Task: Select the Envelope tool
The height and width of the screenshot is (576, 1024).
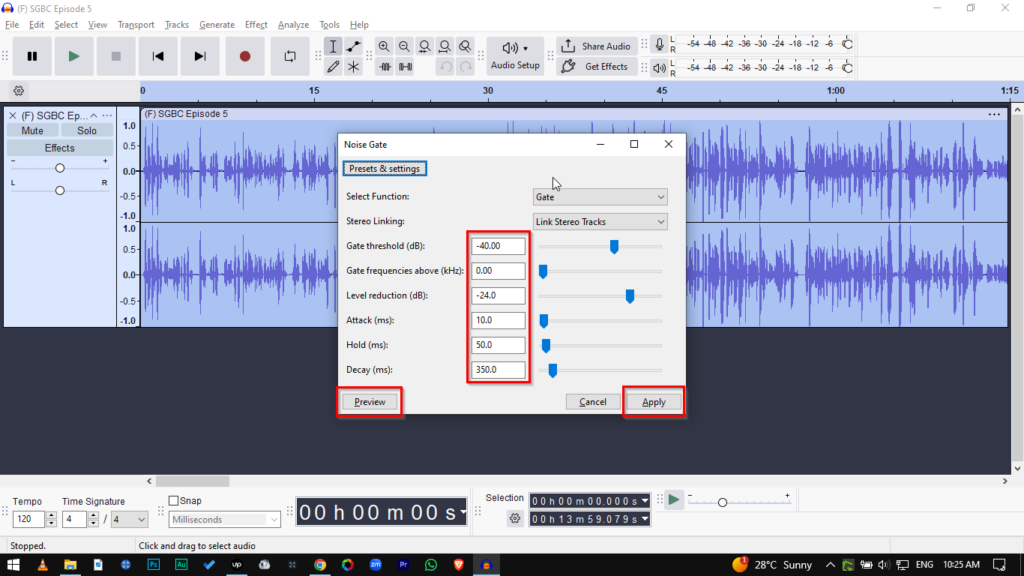Action: [x=353, y=47]
